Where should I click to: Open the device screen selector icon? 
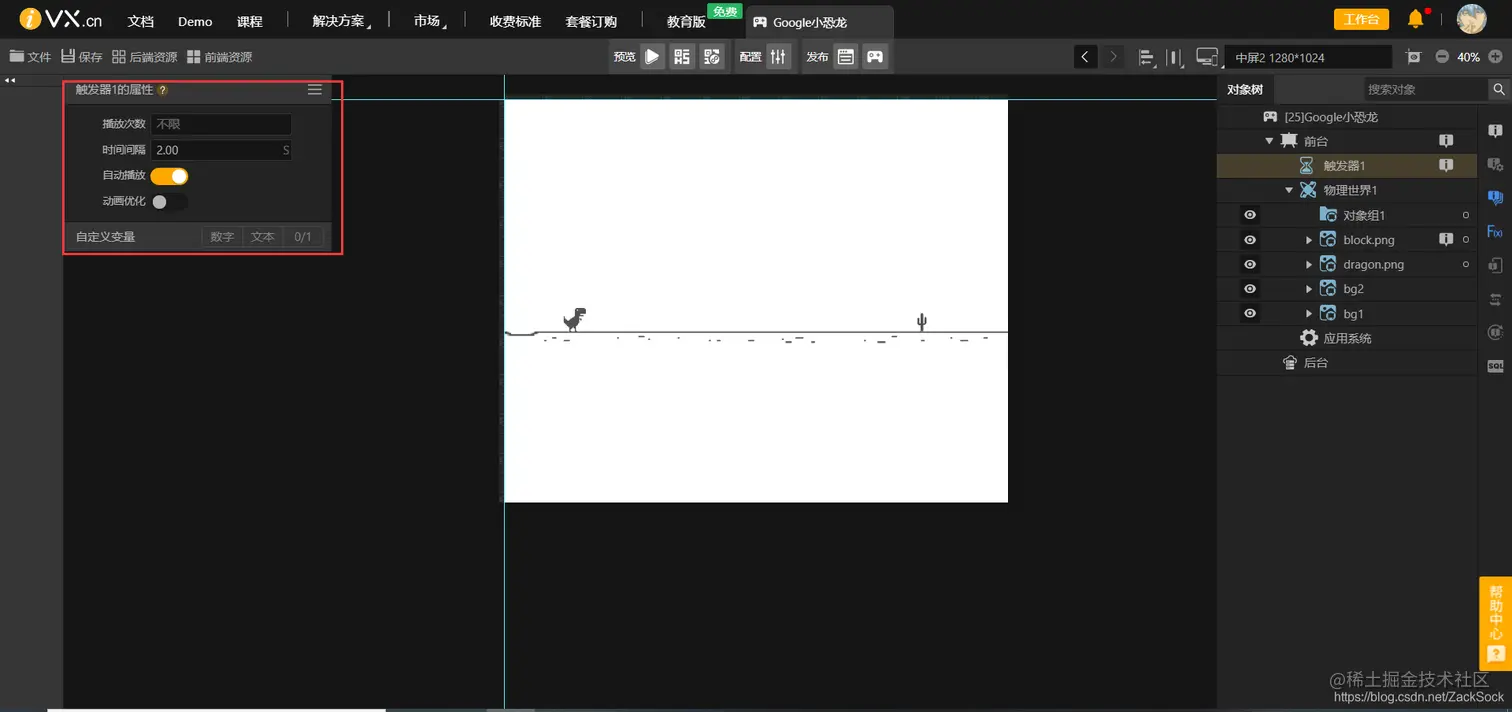click(x=1207, y=57)
